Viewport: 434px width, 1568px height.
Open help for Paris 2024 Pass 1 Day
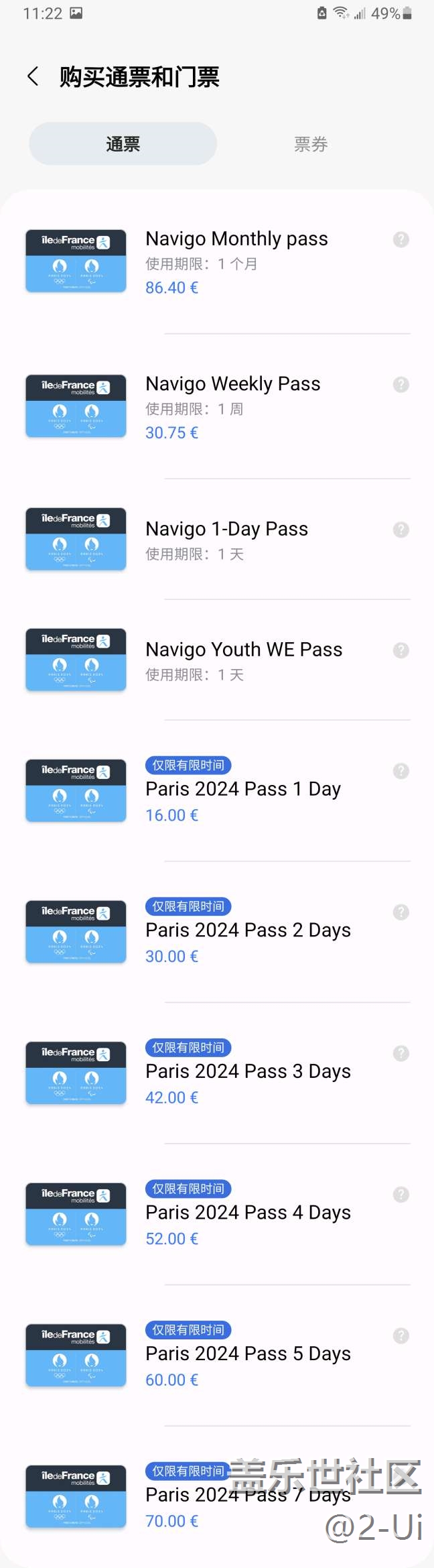401,771
